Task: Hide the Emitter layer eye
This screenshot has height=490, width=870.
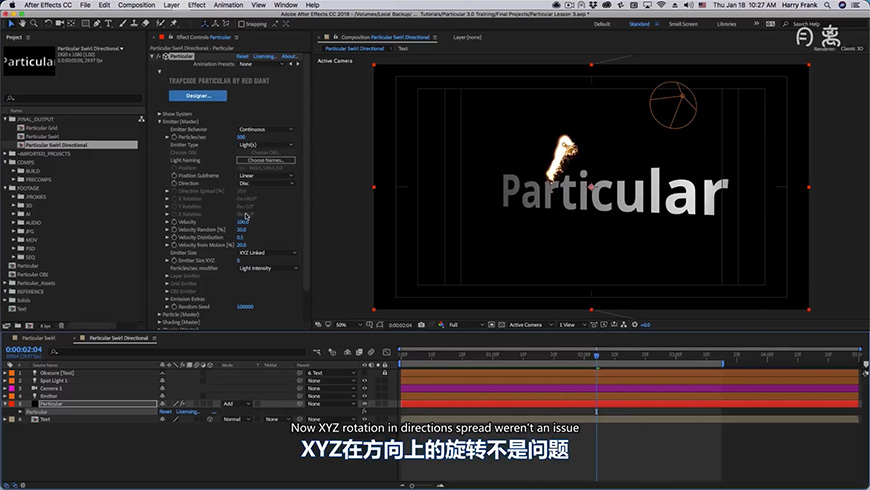Action: coord(365,396)
